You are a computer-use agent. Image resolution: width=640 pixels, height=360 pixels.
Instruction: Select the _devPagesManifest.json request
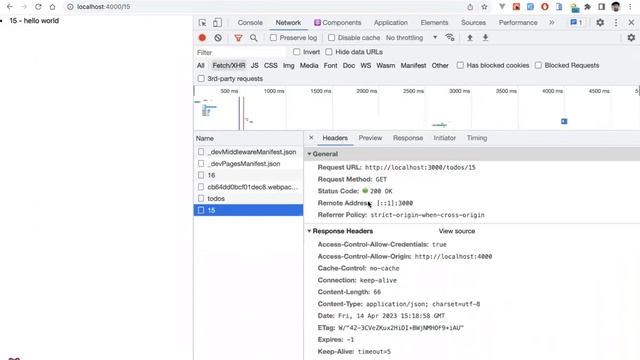click(248, 164)
